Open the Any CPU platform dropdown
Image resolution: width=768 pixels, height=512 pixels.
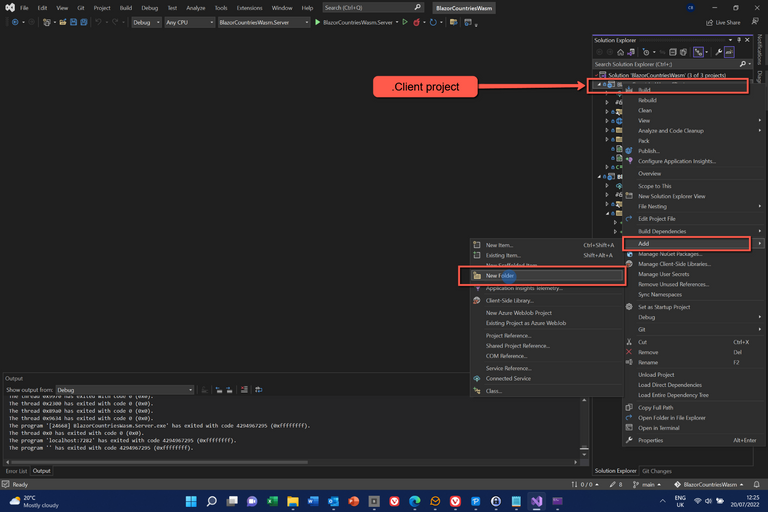(187, 22)
